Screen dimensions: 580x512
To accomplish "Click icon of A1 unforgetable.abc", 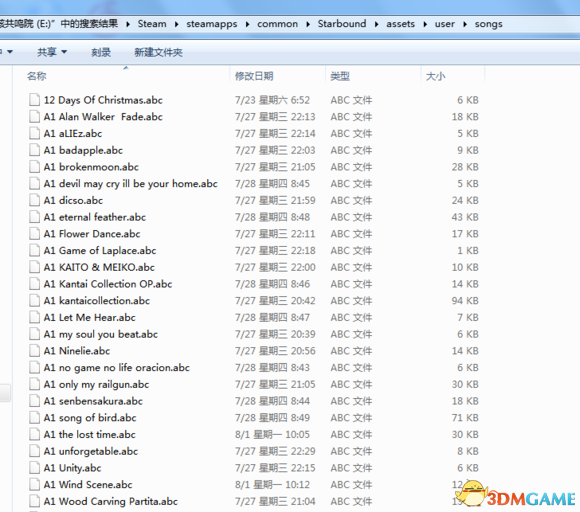I will point(34,451).
